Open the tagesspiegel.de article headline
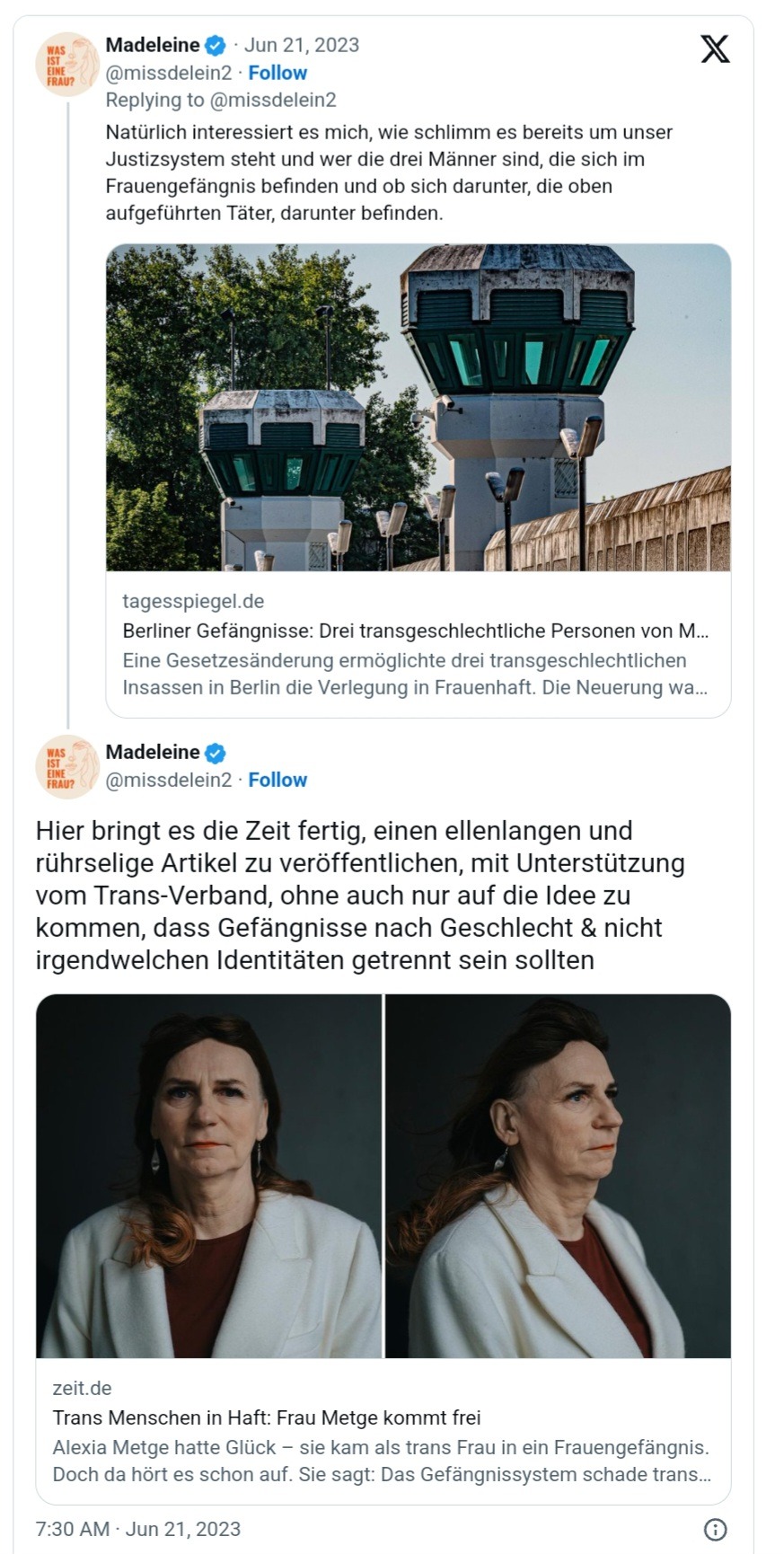This screenshot has width=784, height=1554. coord(416,631)
